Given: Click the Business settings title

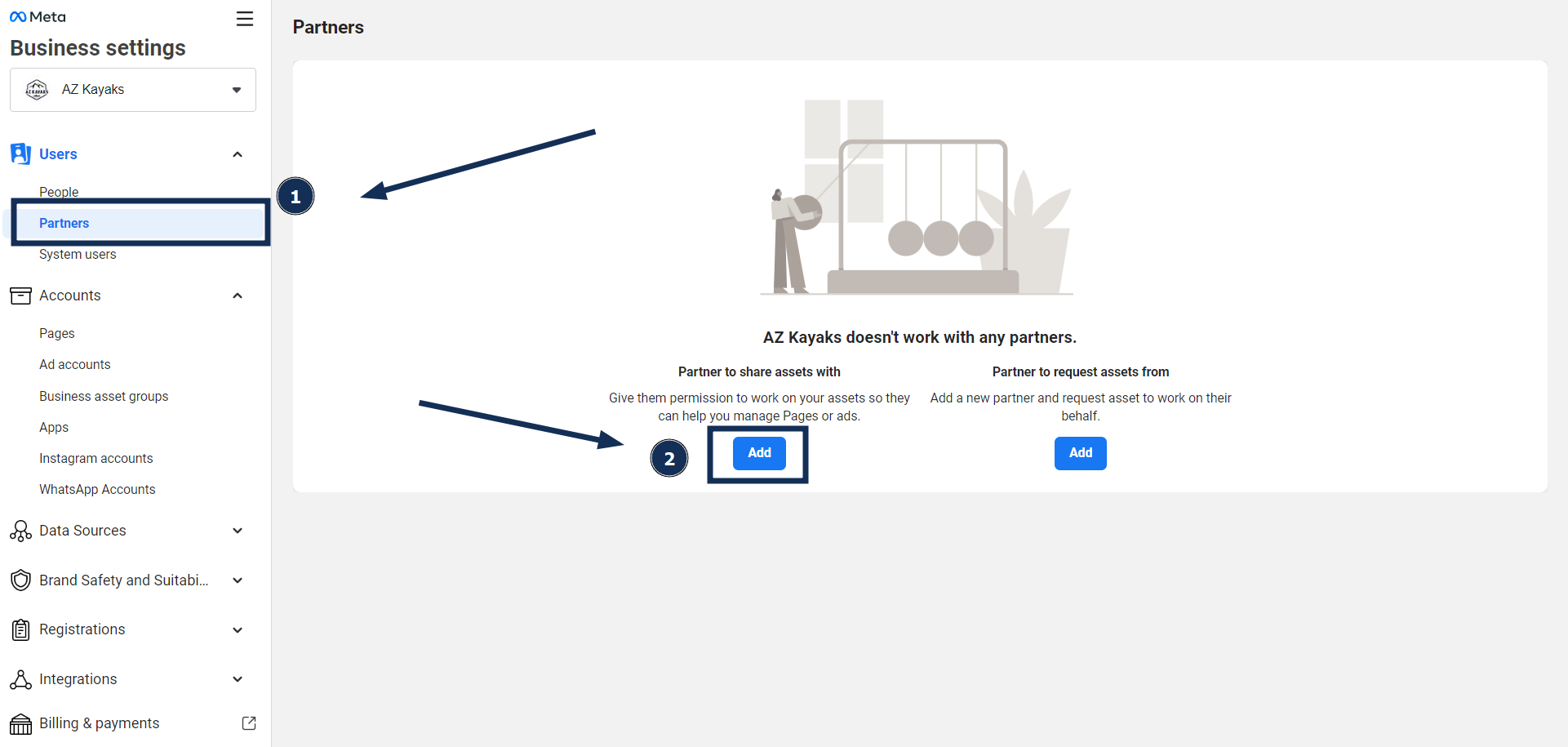Looking at the screenshot, I should coord(98,48).
